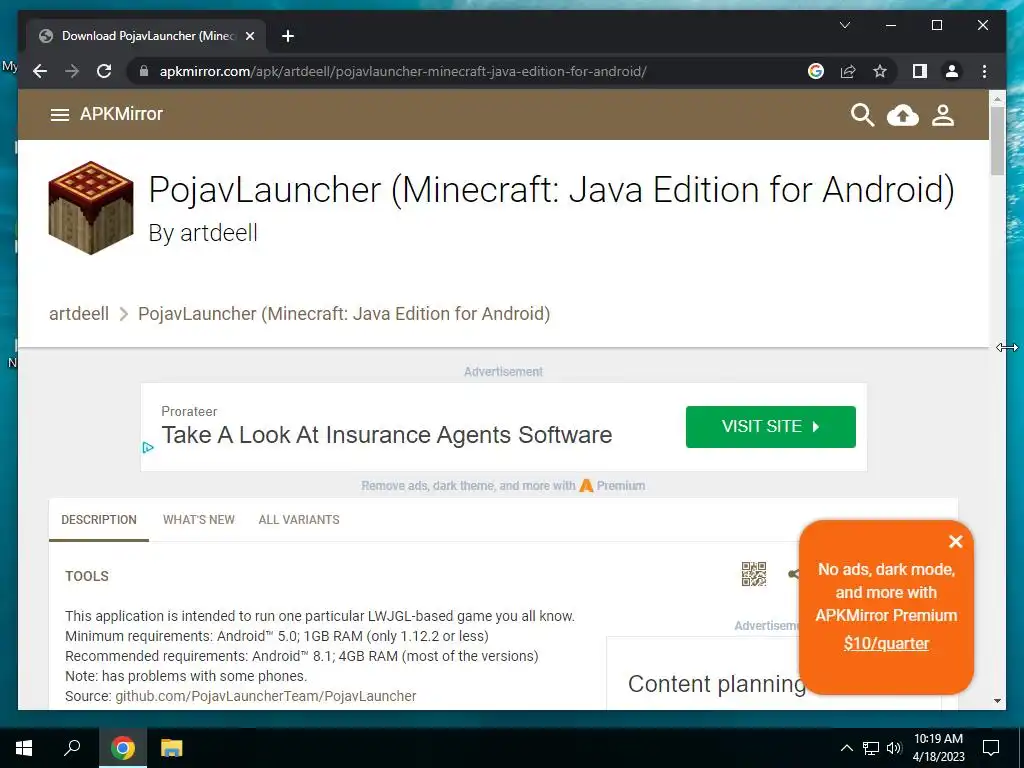Click Chrome in the taskbar
1024x768 pixels.
(122, 748)
